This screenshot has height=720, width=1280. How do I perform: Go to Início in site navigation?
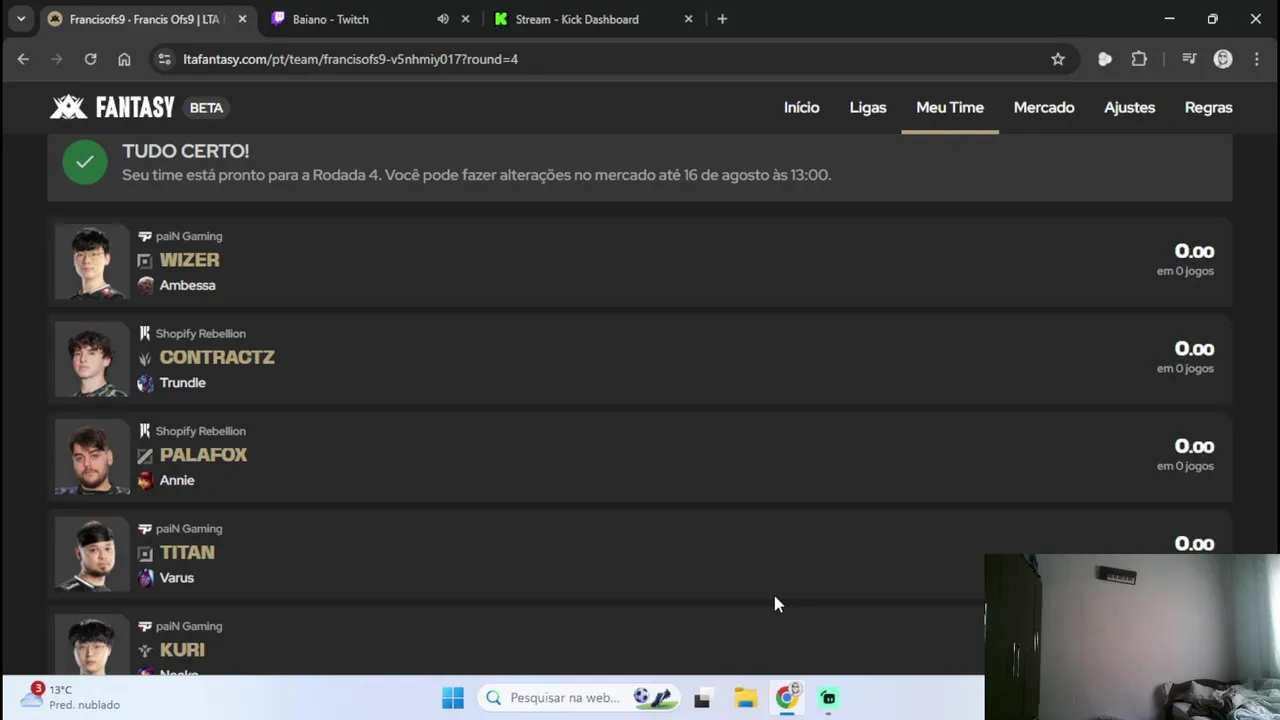pos(801,107)
